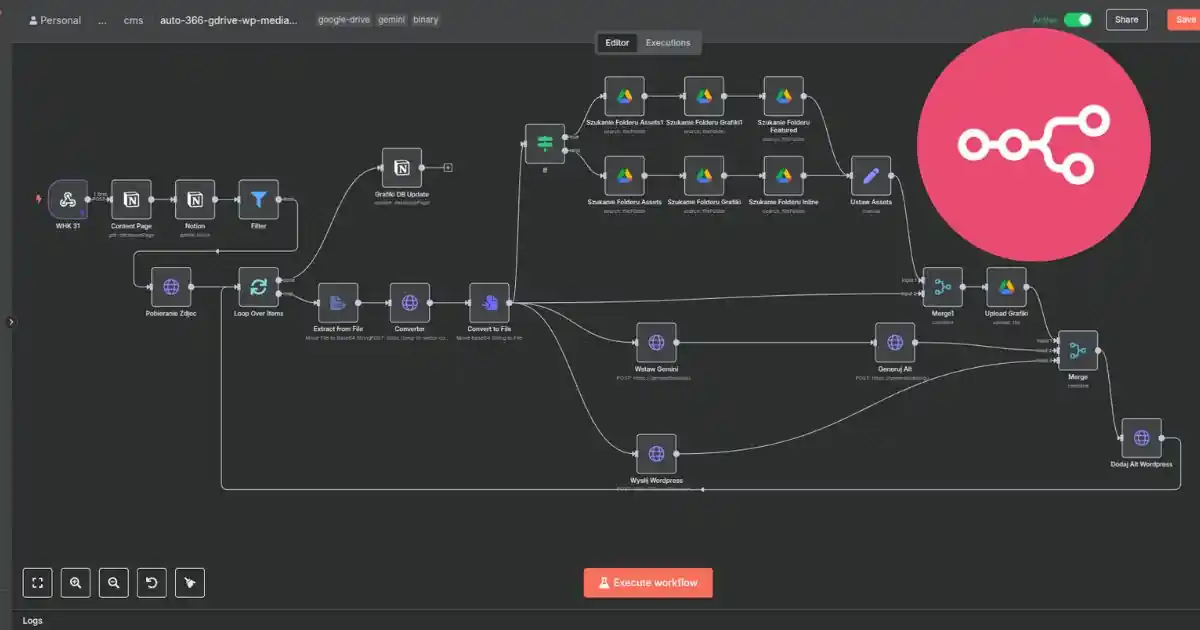The height and width of the screenshot is (630, 1200).
Task: Click the zoom in canvas button
Action: [x=75, y=583]
